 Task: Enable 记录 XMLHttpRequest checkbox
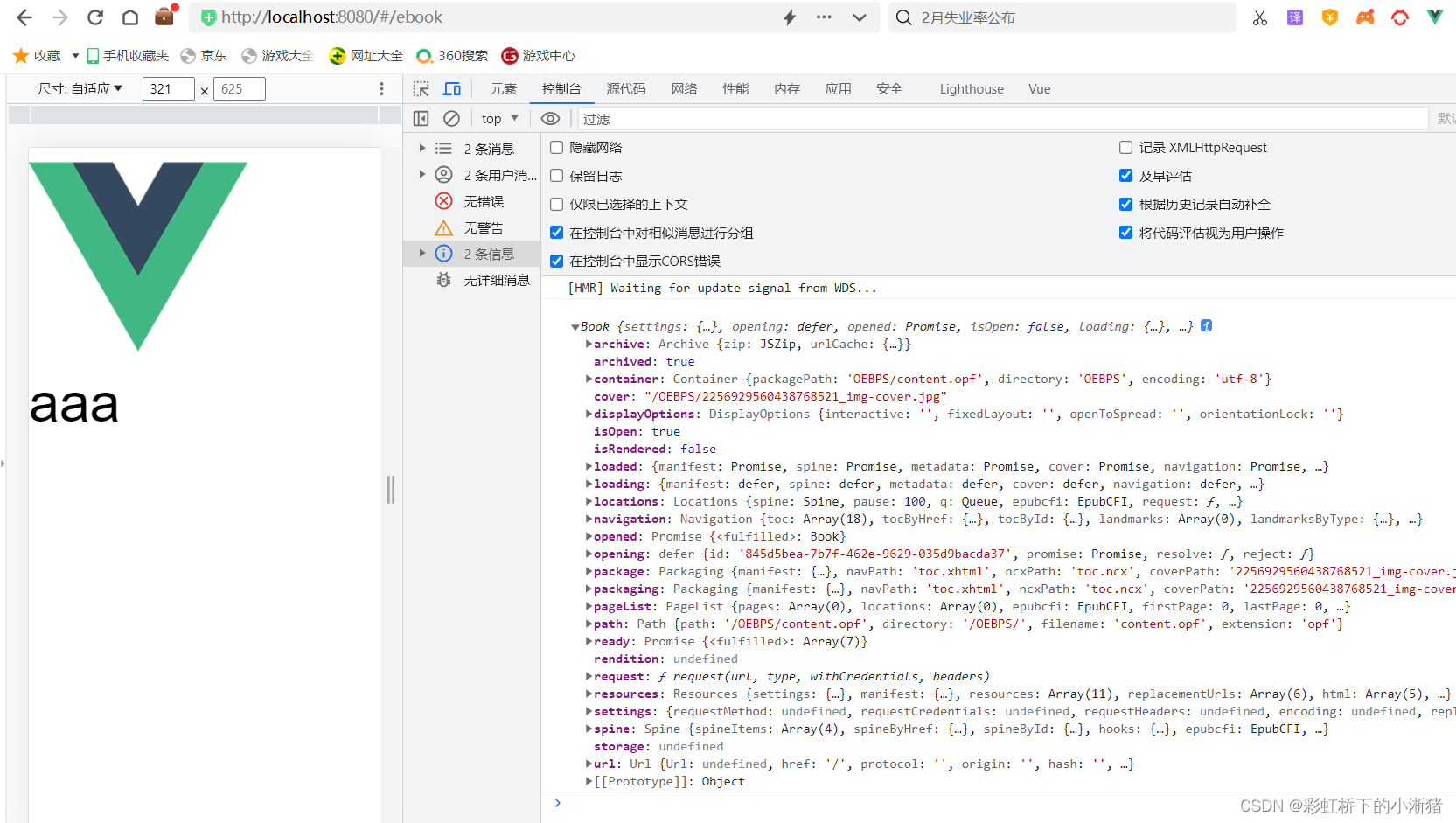point(1125,148)
